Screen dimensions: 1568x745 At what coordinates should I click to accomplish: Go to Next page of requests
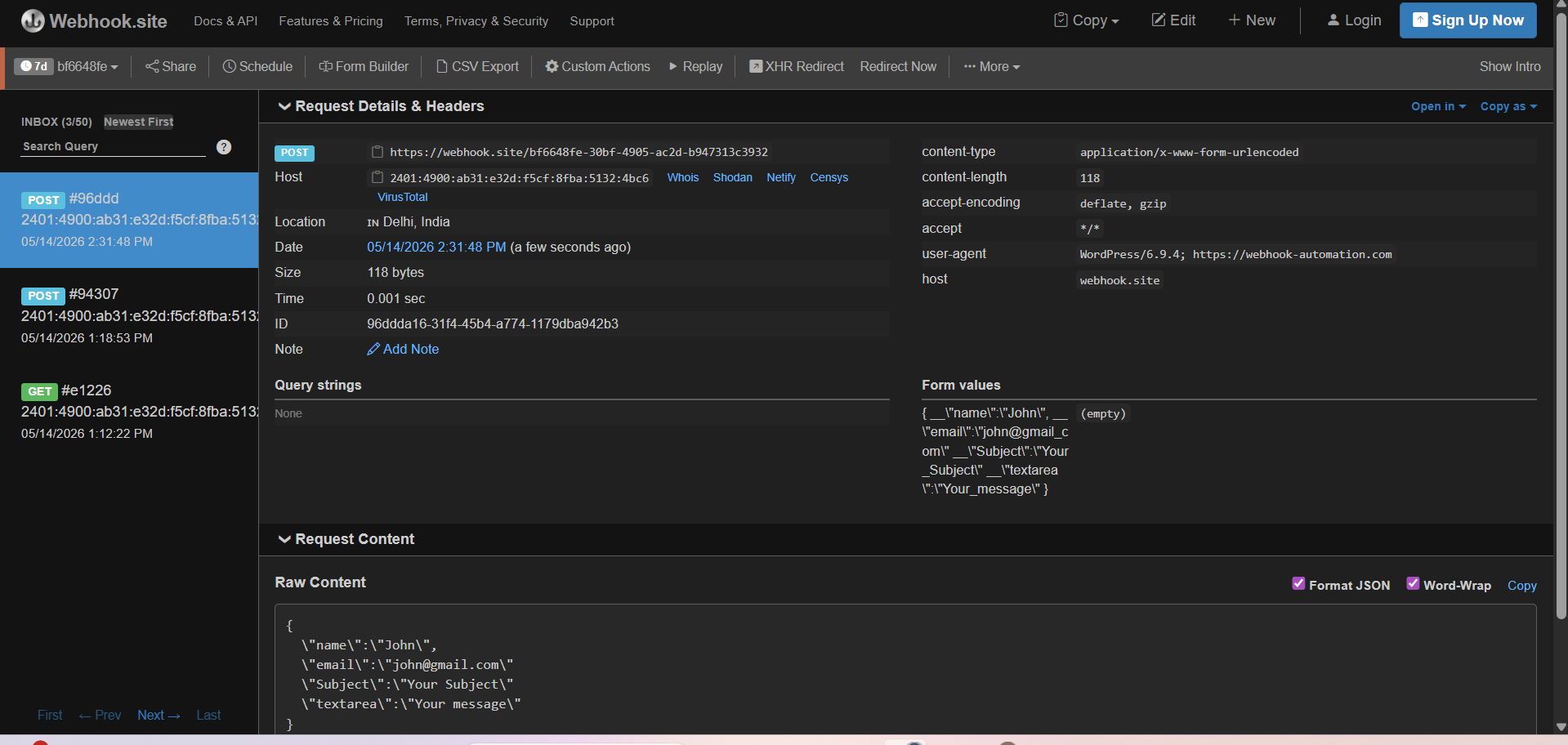coord(159,716)
